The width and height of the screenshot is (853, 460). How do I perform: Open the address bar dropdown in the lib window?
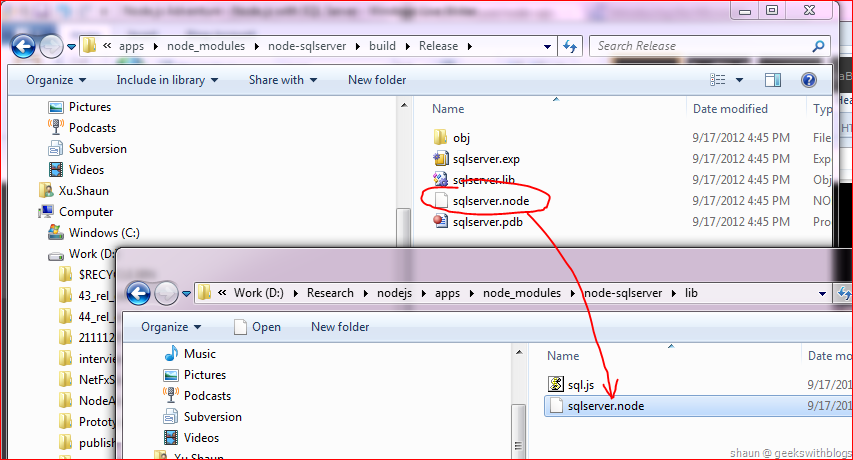pyautogui.click(x=823, y=294)
